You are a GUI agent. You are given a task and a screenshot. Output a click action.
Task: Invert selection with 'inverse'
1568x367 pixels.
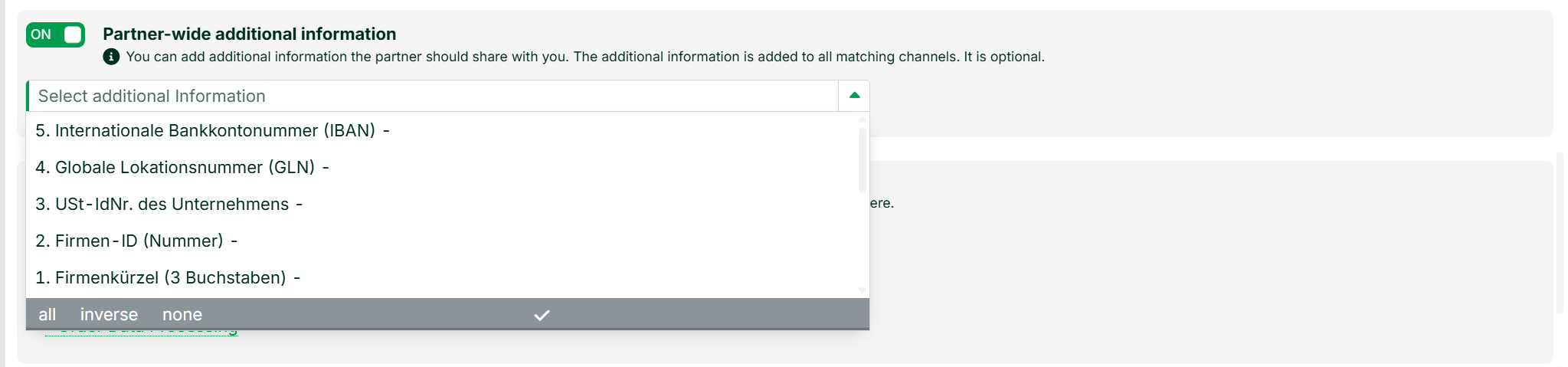click(x=110, y=315)
